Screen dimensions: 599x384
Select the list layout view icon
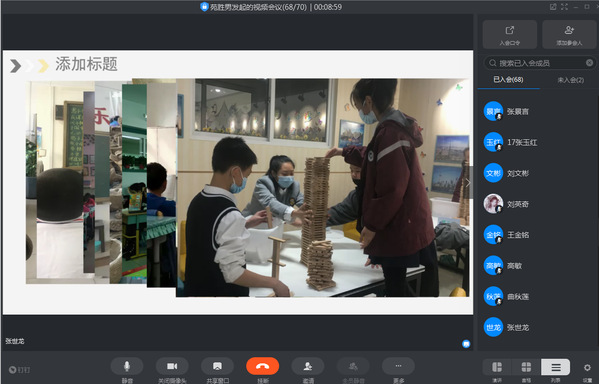(x=555, y=367)
